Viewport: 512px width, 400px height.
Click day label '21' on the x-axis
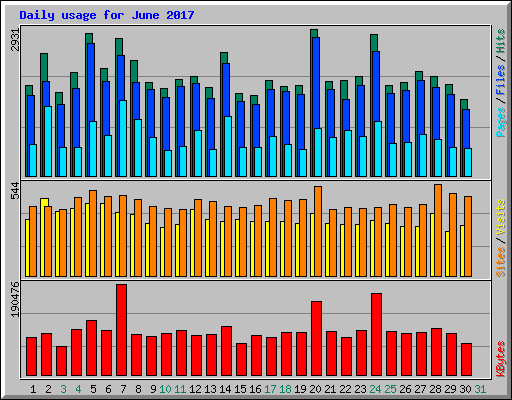point(330,389)
